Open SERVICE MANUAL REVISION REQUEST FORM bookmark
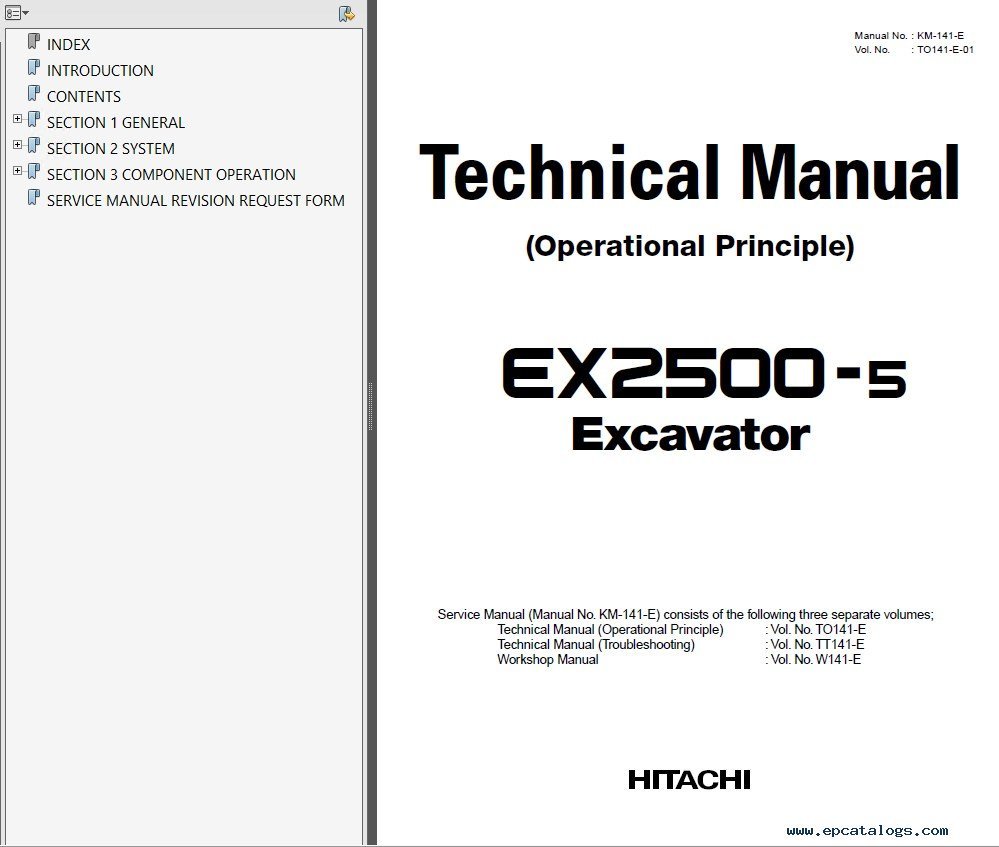The image size is (999, 847). pyautogui.click(x=196, y=201)
